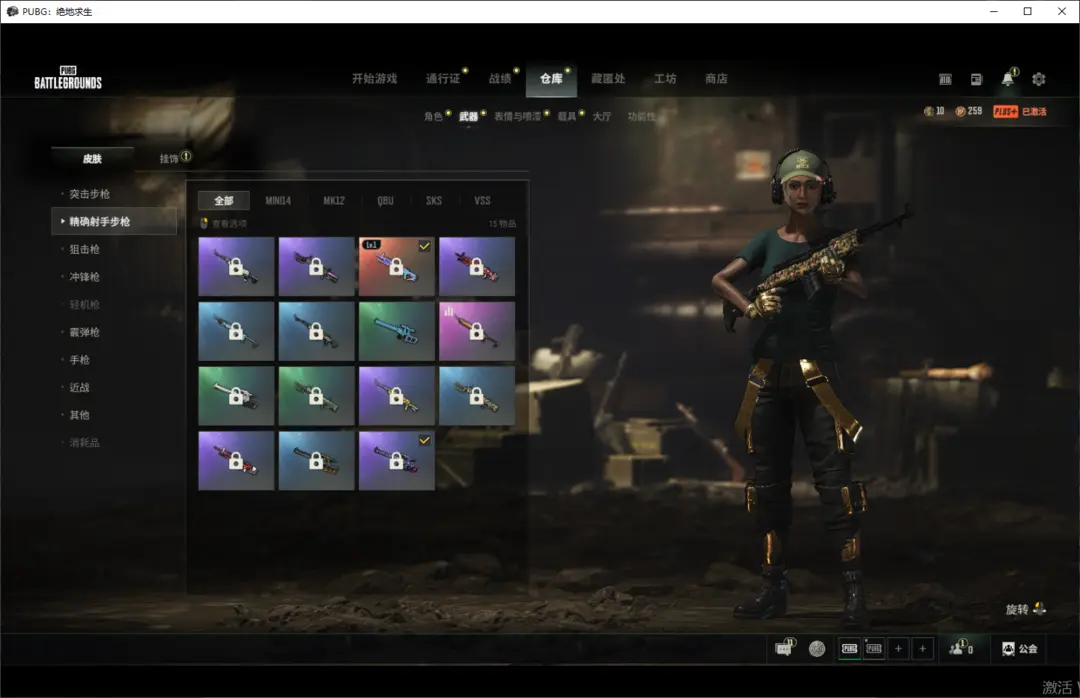Filter skins by 全部

click(224, 201)
